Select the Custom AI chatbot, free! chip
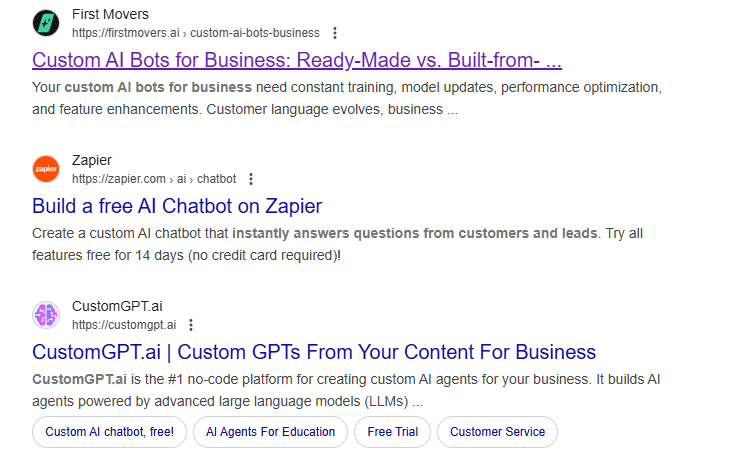This screenshot has width=749, height=465. [109, 432]
